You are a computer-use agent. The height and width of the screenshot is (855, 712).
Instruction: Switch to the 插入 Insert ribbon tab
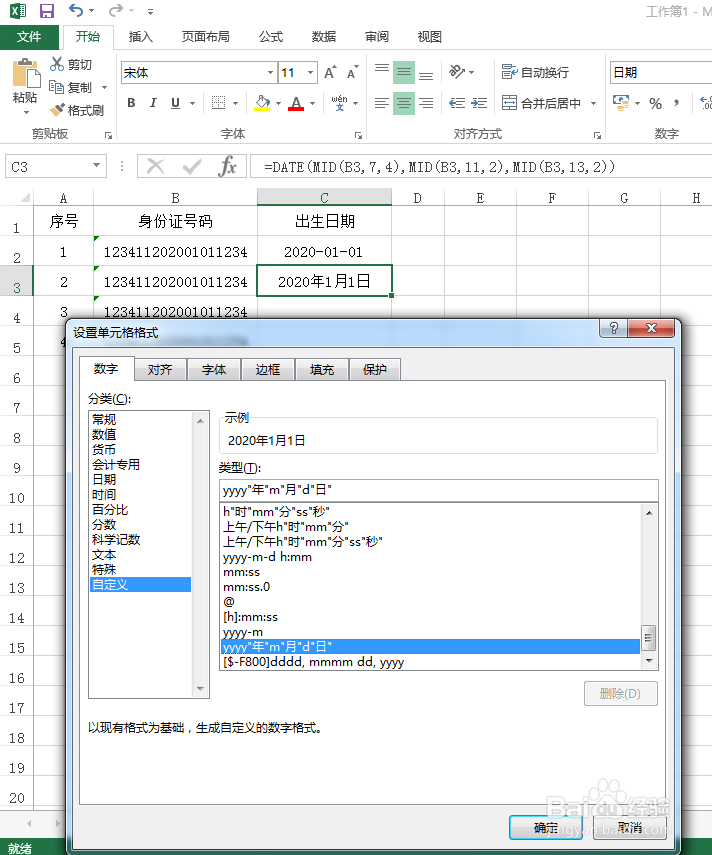140,37
